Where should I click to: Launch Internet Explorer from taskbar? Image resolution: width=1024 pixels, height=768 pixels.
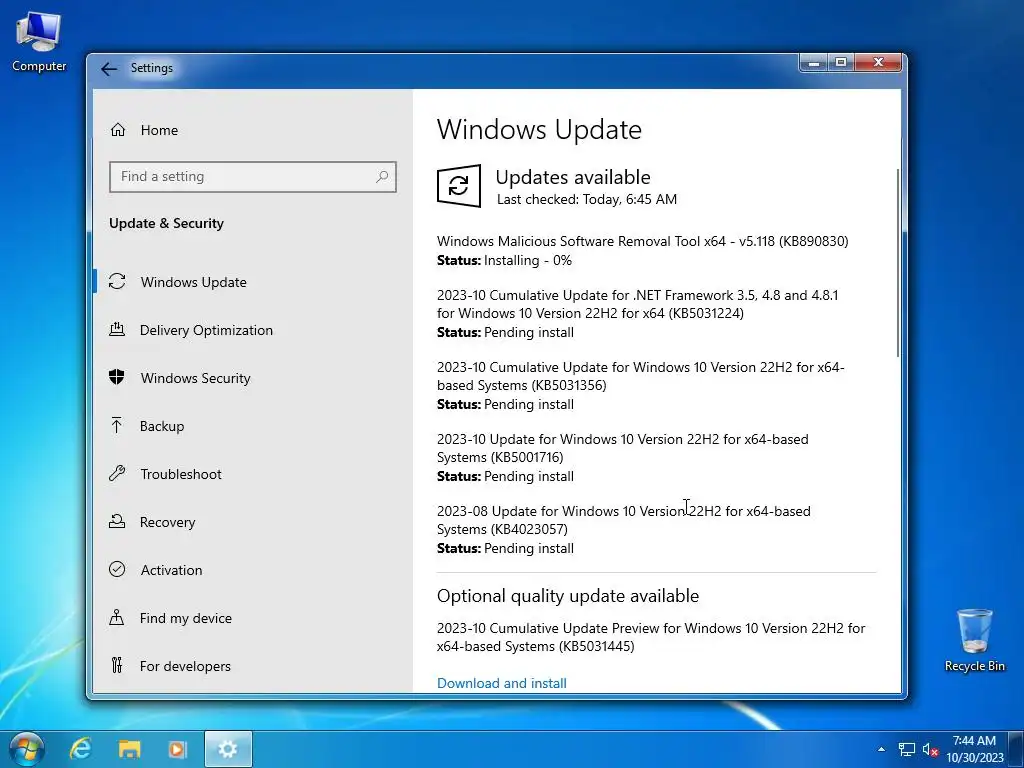click(x=80, y=749)
